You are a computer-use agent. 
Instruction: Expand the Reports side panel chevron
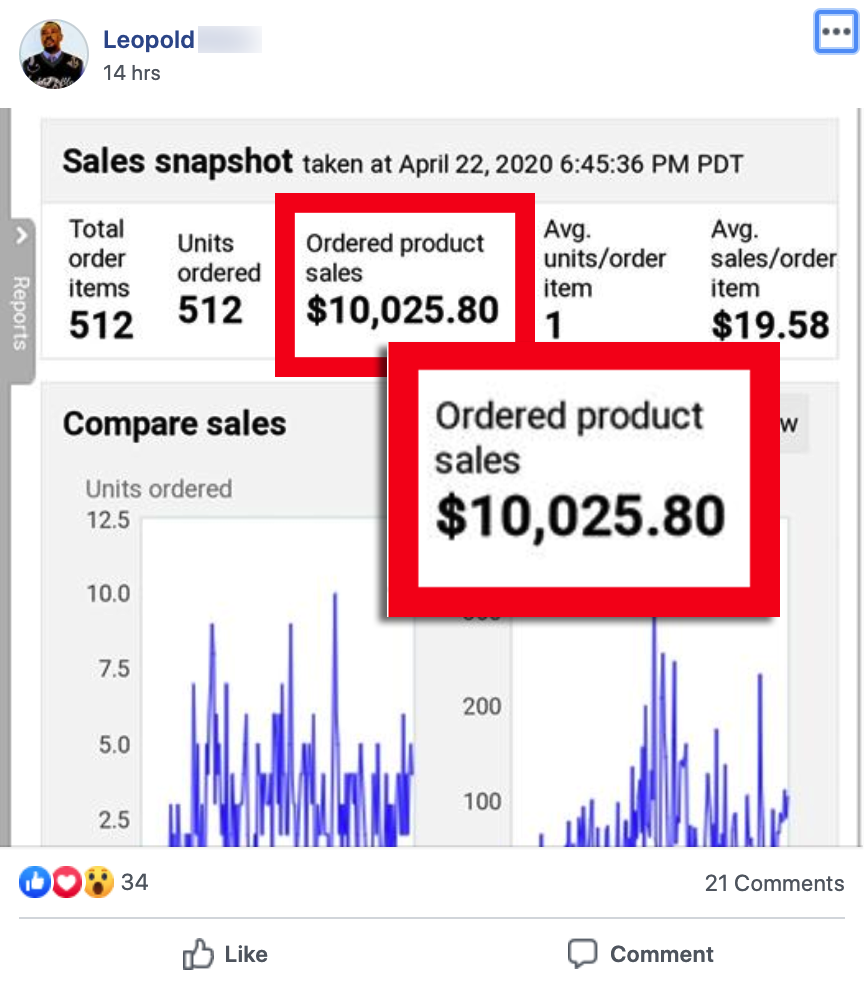[21, 237]
